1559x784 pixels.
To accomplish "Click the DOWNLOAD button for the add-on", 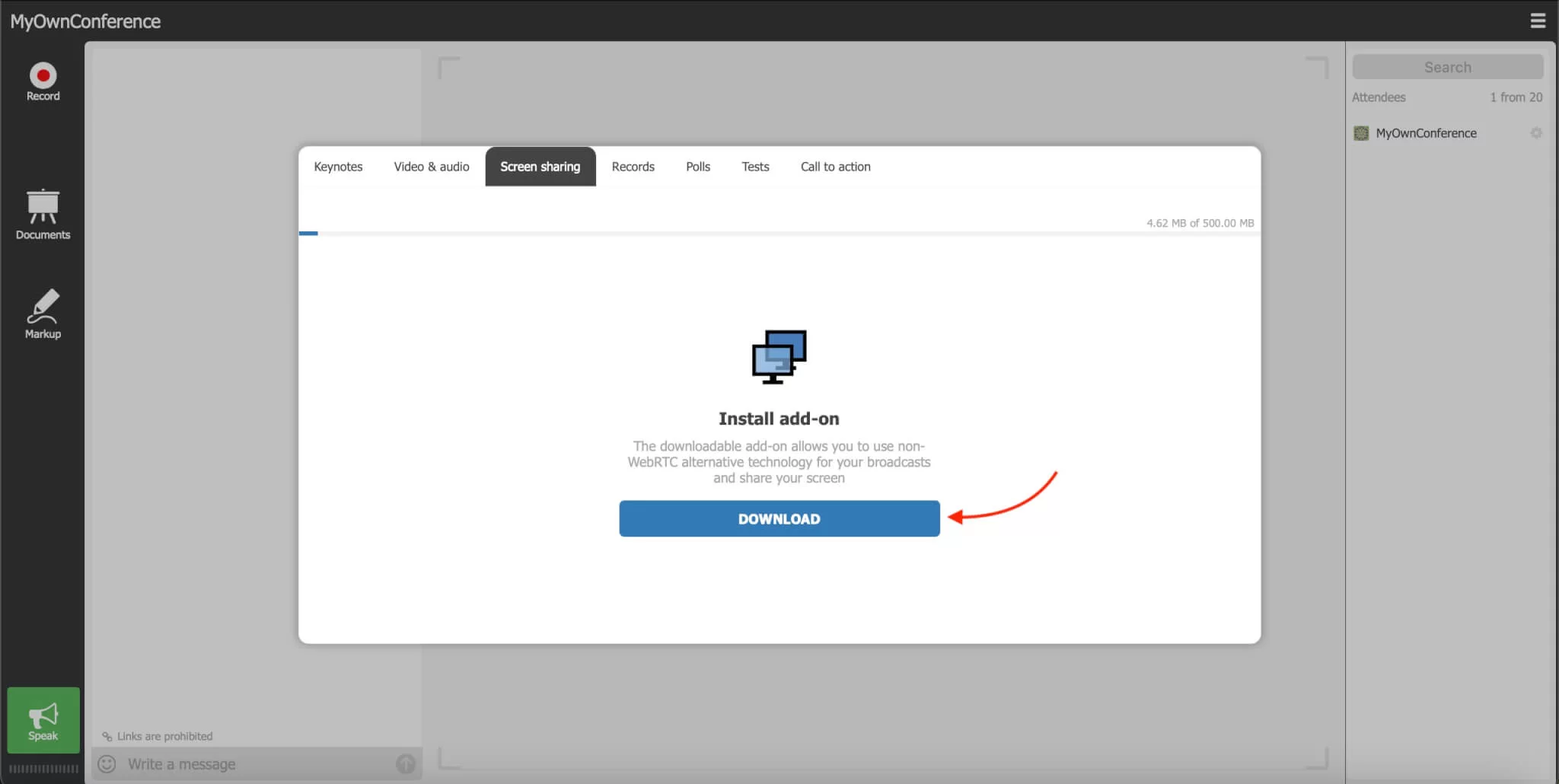I will pyautogui.click(x=779, y=518).
